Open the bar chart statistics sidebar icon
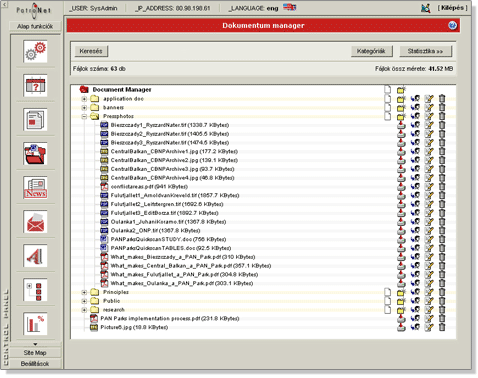Viewport: 478px width, 378px height. point(35,324)
